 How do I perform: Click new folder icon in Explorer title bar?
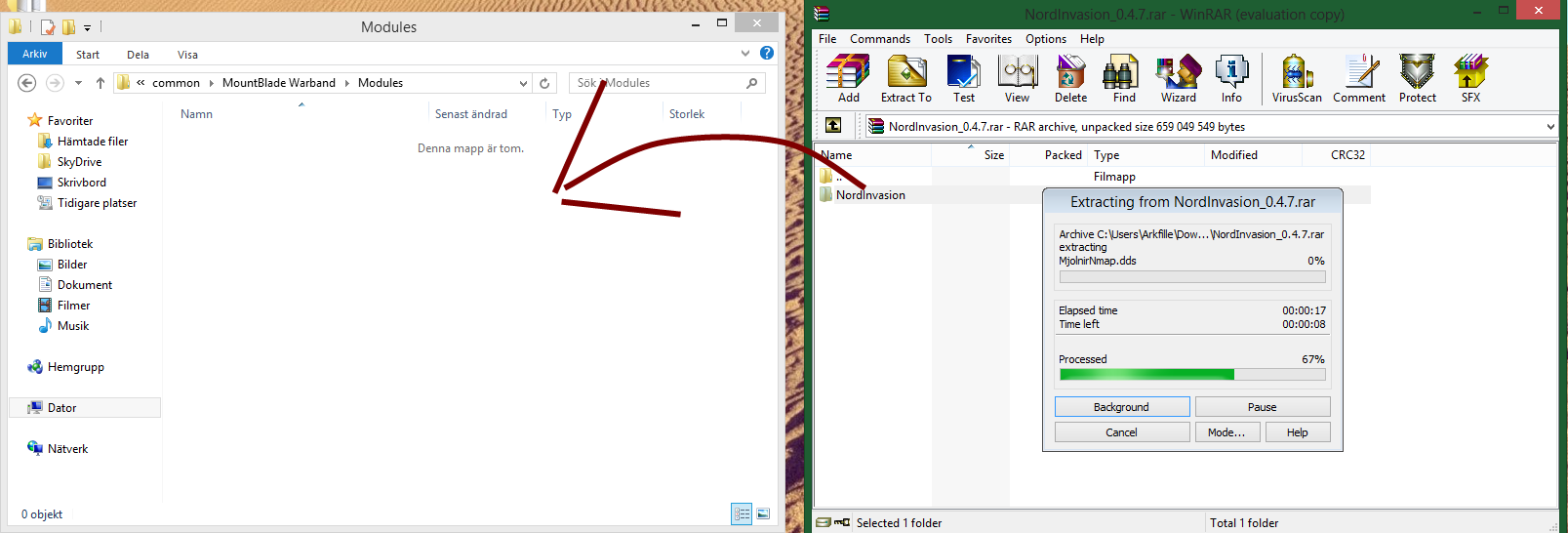click(x=68, y=26)
